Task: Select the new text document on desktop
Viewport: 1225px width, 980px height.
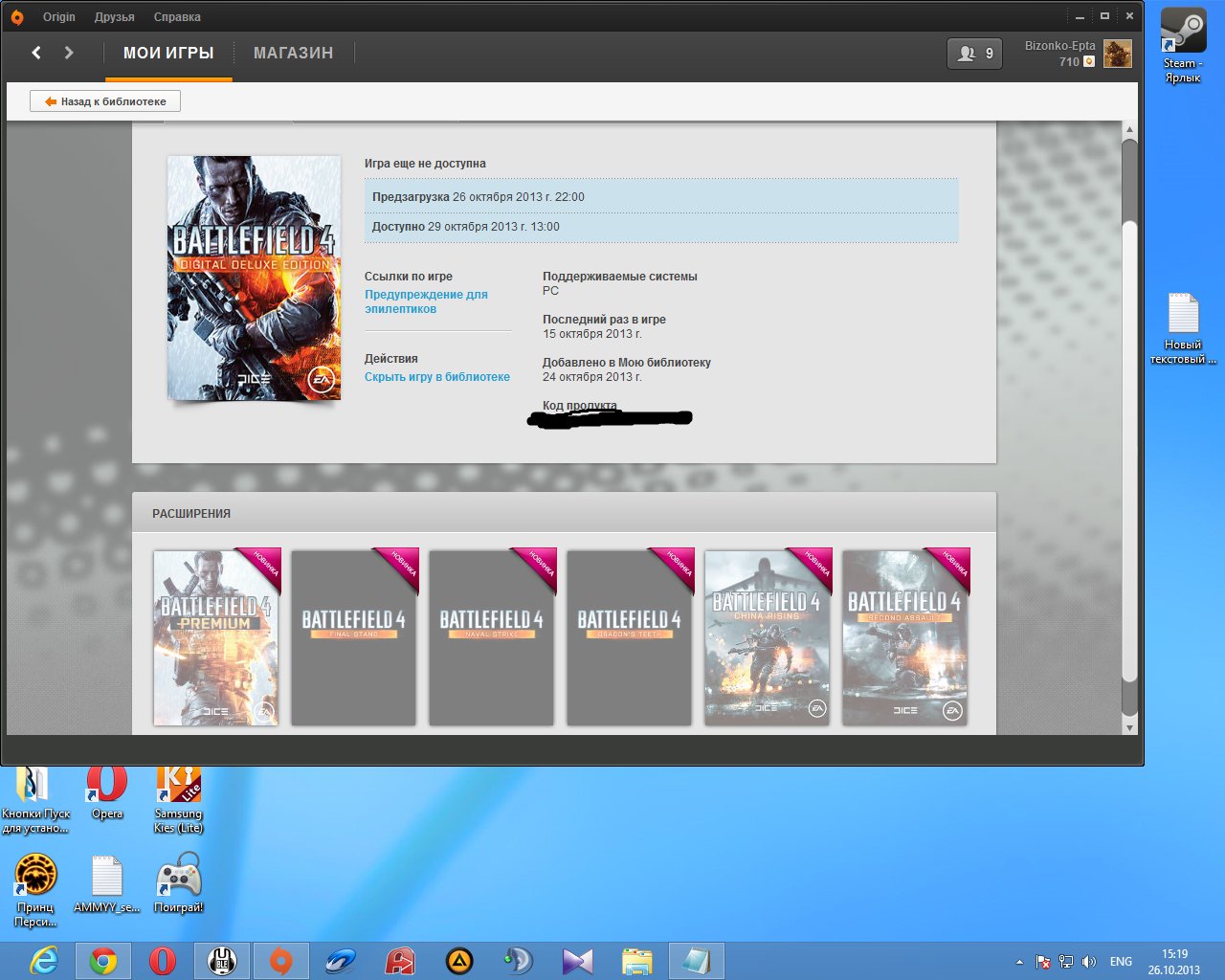Action: [x=1183, y=328]
